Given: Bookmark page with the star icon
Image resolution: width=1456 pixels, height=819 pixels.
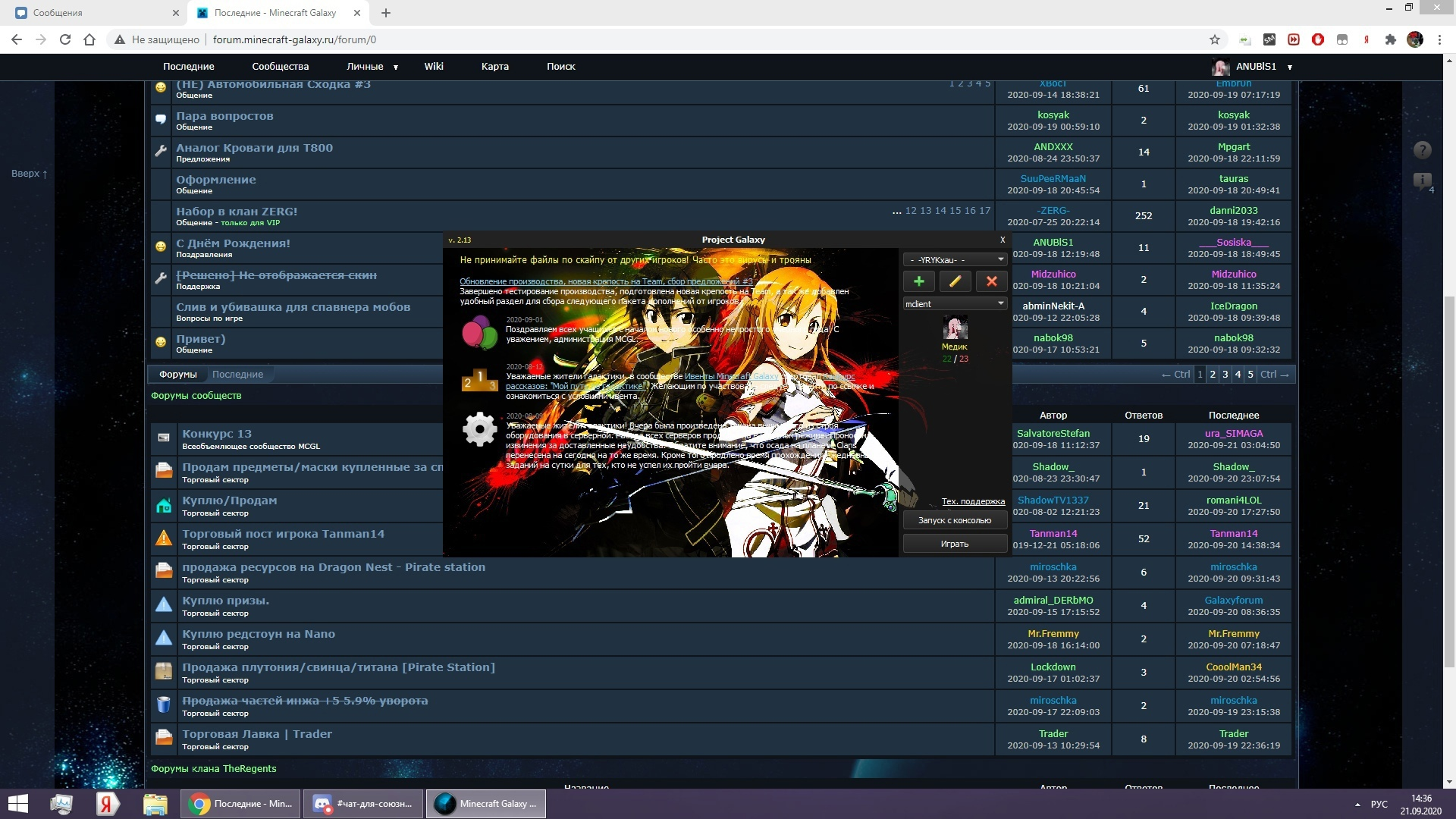Looking at the screenshot, I should (x=1215, y=39).
